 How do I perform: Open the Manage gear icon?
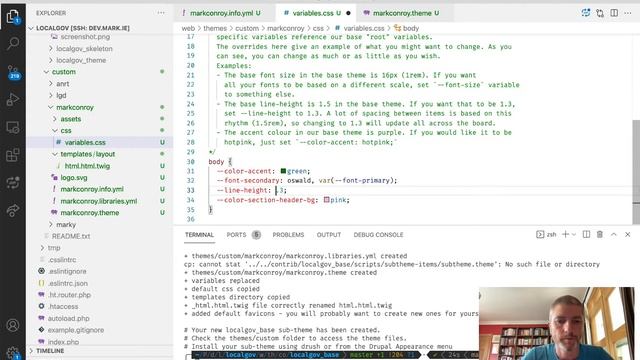click(13, 353)
